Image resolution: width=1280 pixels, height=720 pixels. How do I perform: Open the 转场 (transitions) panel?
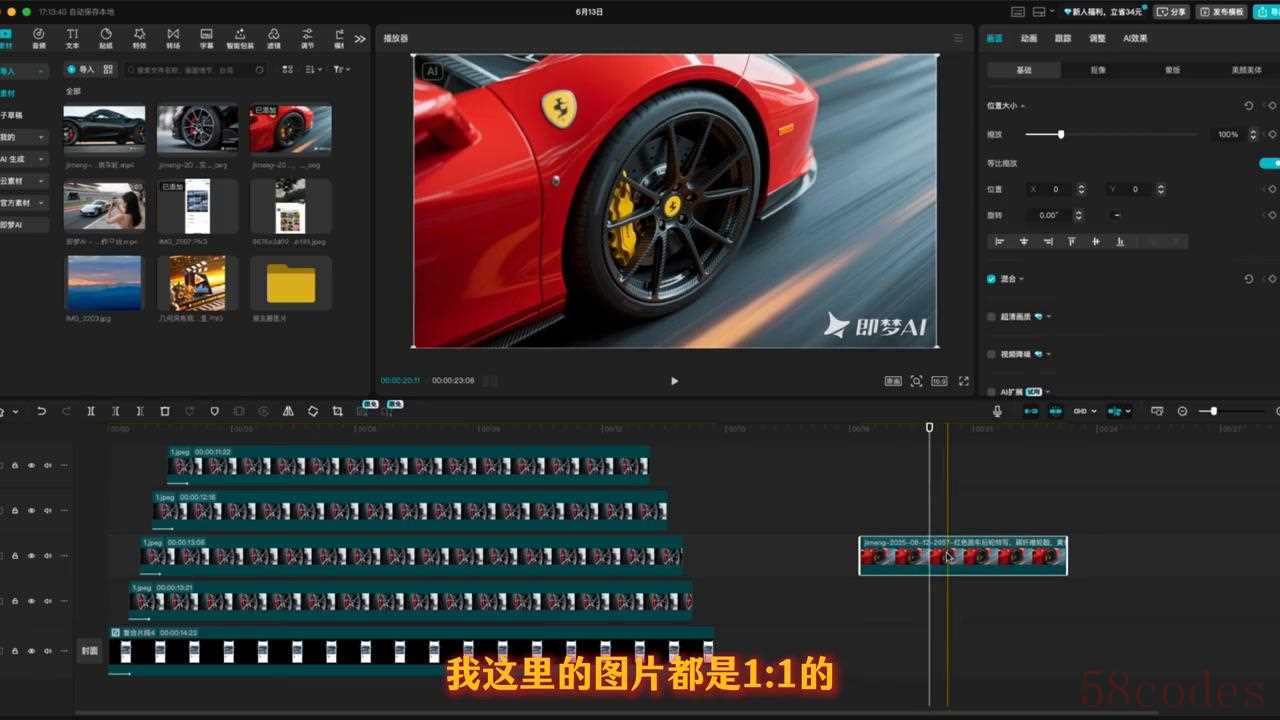coord(173,38)
